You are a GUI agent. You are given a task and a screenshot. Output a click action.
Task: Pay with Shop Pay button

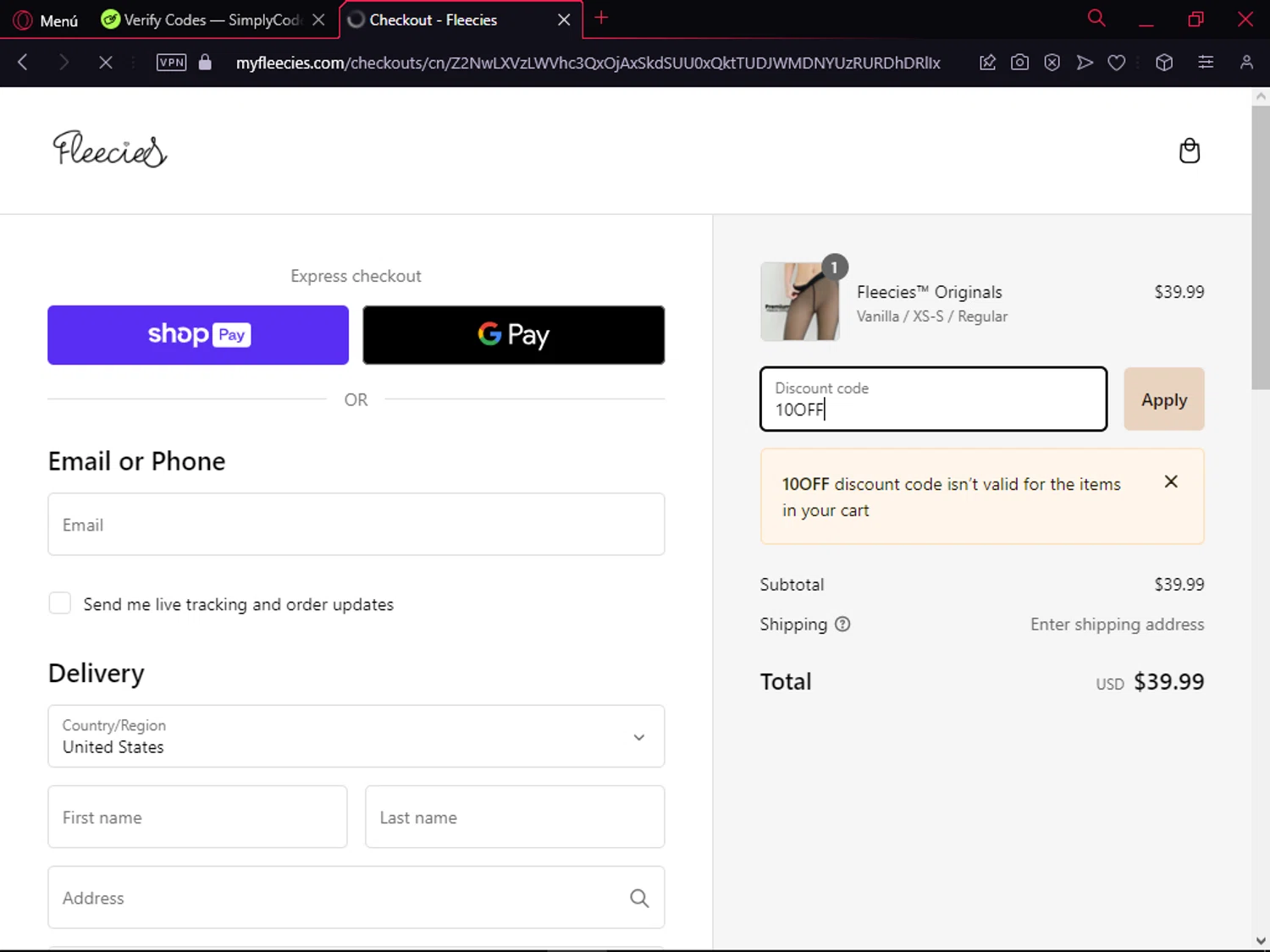pyautogui.click(x=198, y=335)
